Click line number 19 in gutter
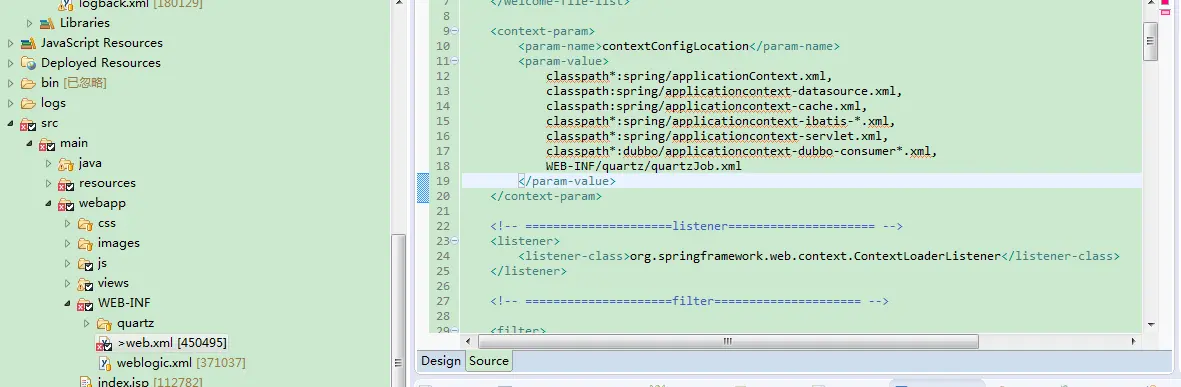The width and height of the screenshot is (1181, 387). (x=442, y=181)
